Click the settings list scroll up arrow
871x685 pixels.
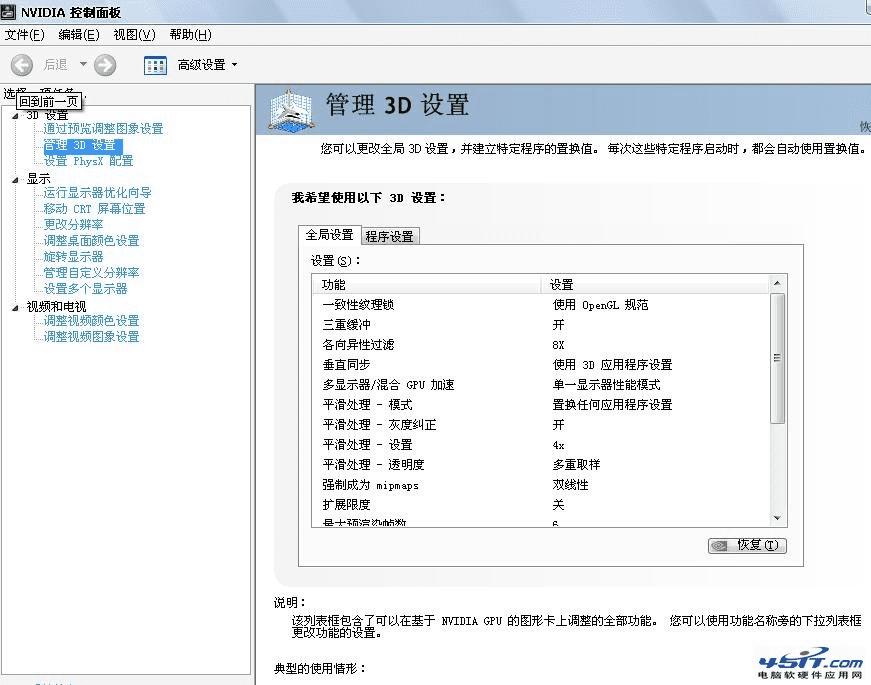point(777,283)
